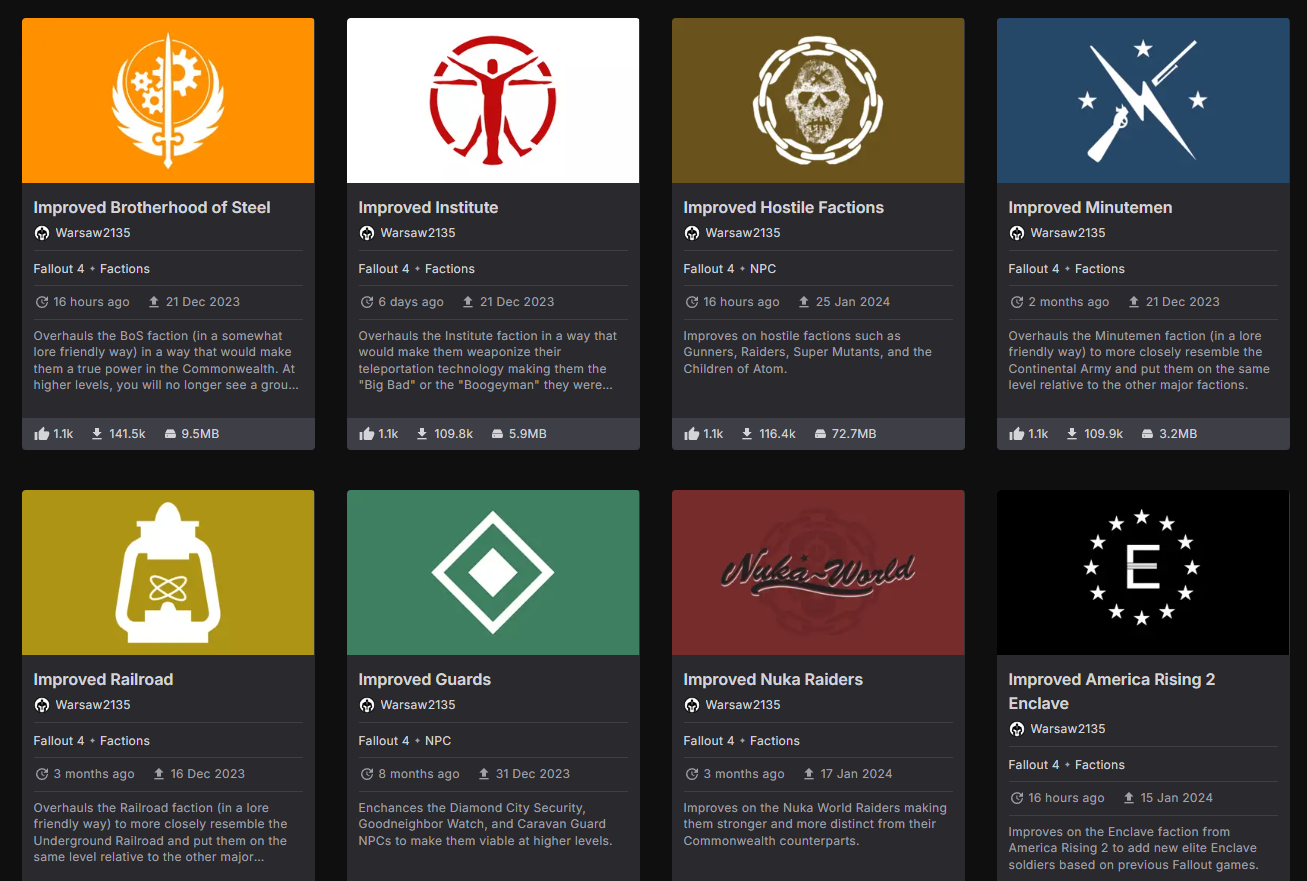Click the '8 months ago' updated text
The image size is (1307, 881).
click(419, 774)
